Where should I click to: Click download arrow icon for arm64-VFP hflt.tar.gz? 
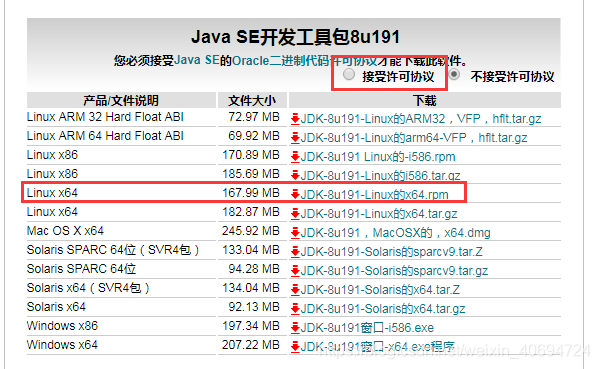295,138
